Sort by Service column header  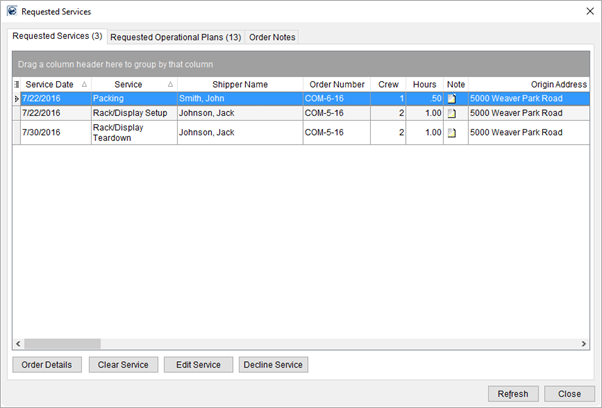coord(128,85)
